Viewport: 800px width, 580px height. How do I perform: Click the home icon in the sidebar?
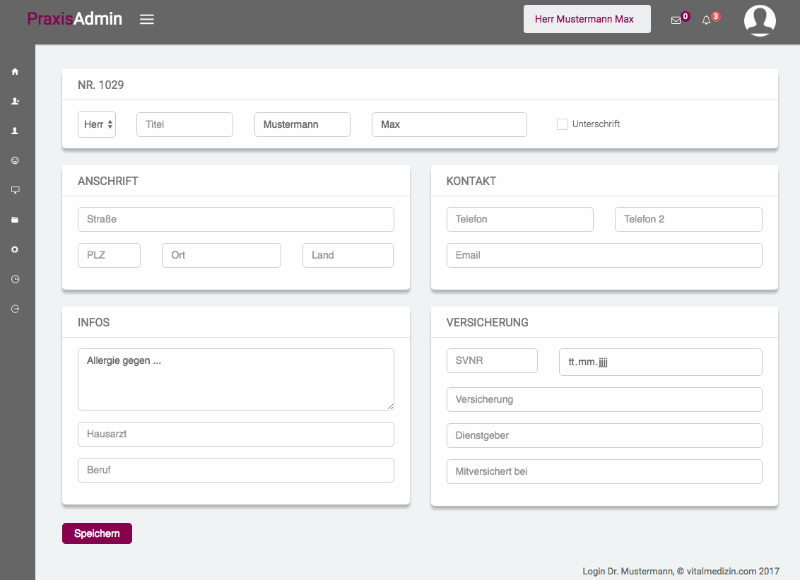(x=15, y=72)
